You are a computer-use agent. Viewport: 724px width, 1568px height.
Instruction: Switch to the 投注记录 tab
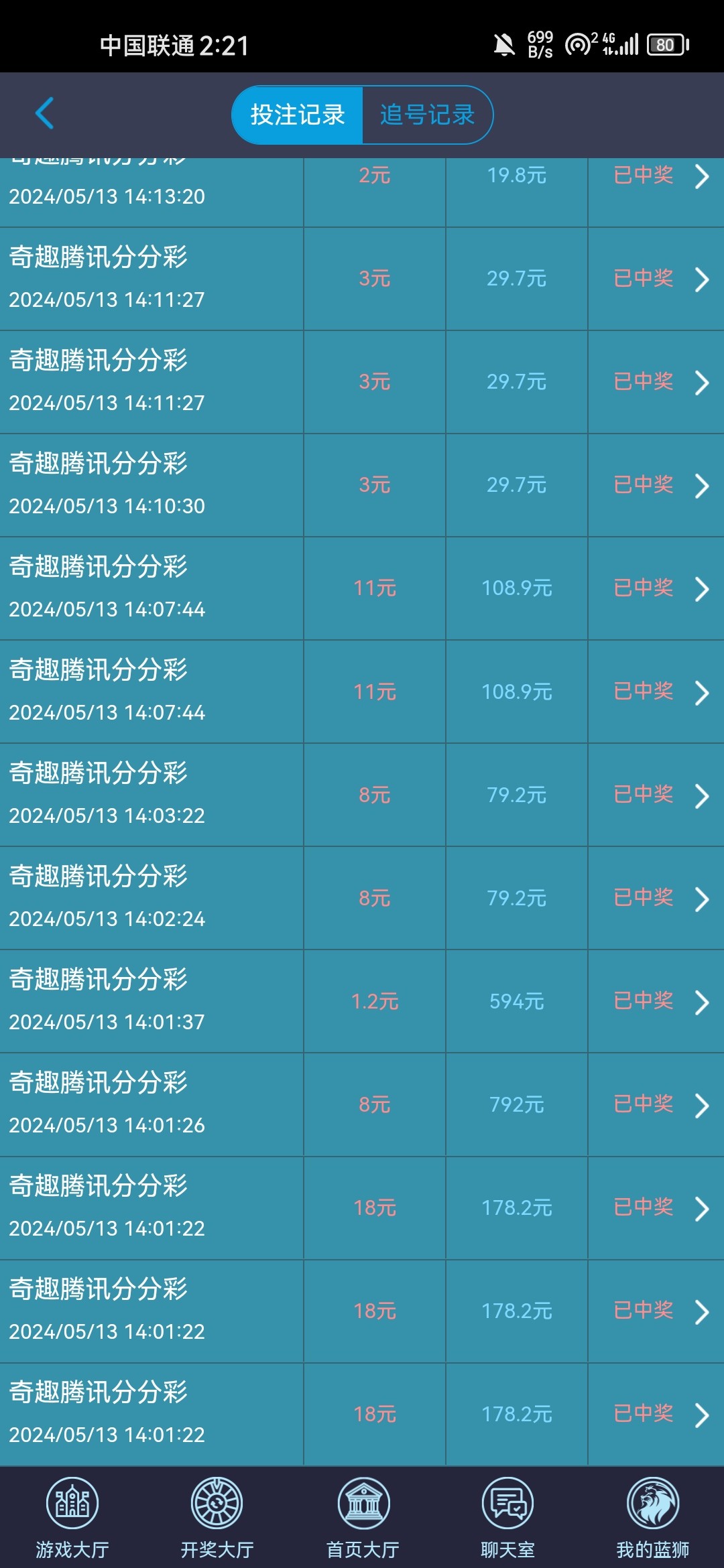point(298,115)
